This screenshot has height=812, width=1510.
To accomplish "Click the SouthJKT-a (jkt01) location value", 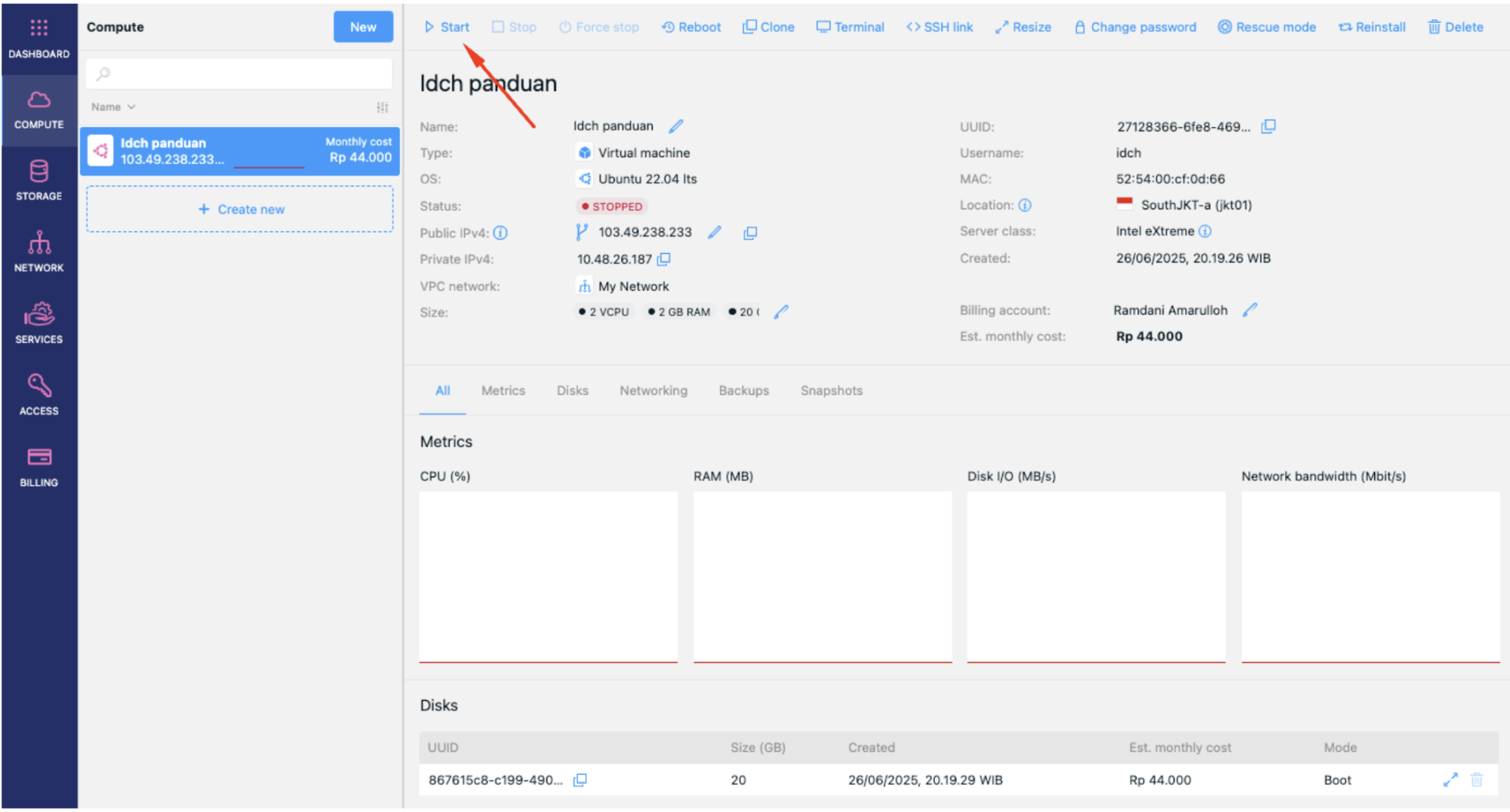I will pyautogui.click(x=1196, y=205).
